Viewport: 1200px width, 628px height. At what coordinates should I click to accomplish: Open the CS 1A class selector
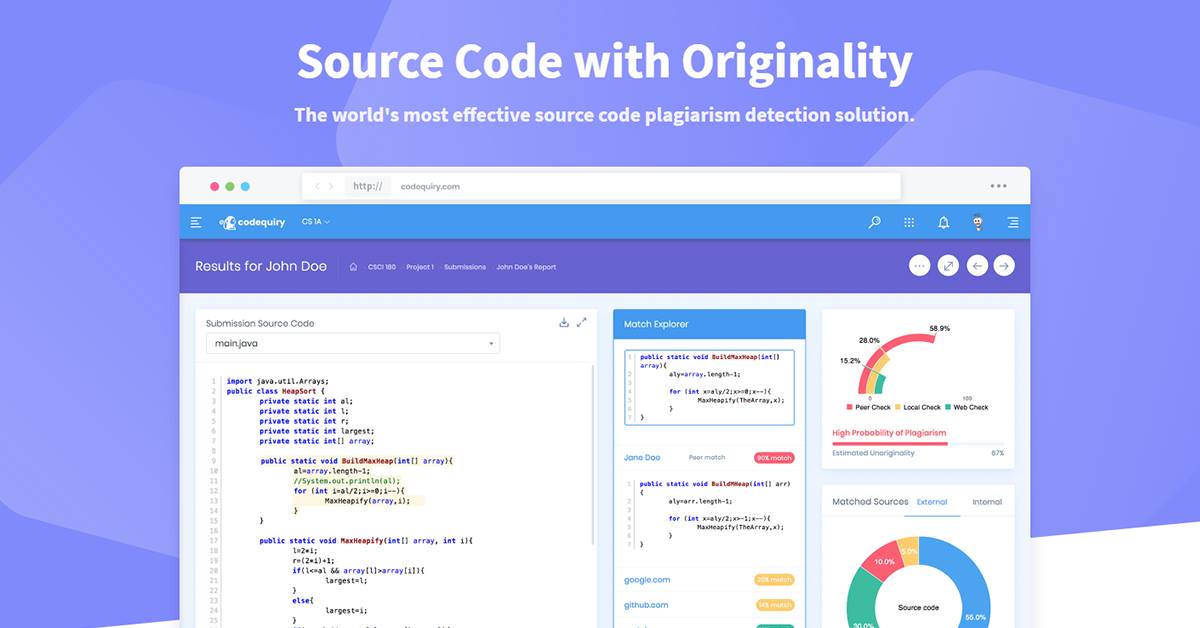[x=315, y=222]
